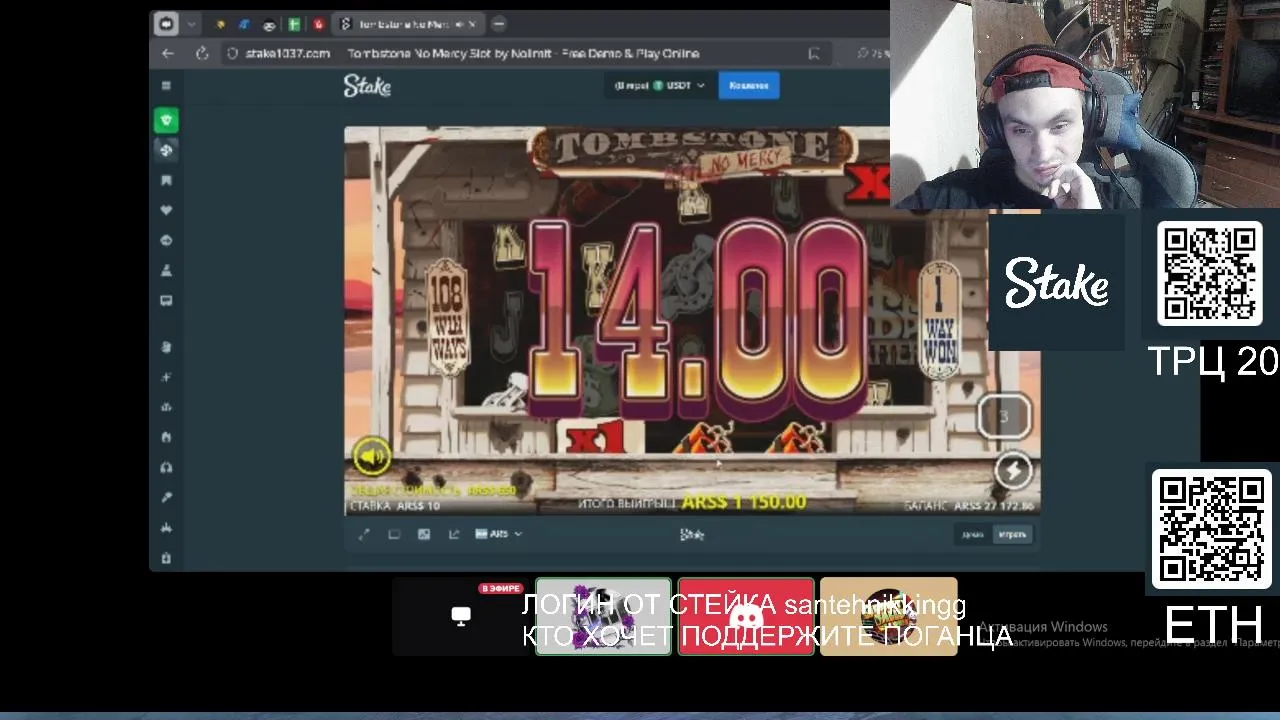Screen dimensions: 1280x720
Task: Click the Discord screen share icon
Action: 461,616
